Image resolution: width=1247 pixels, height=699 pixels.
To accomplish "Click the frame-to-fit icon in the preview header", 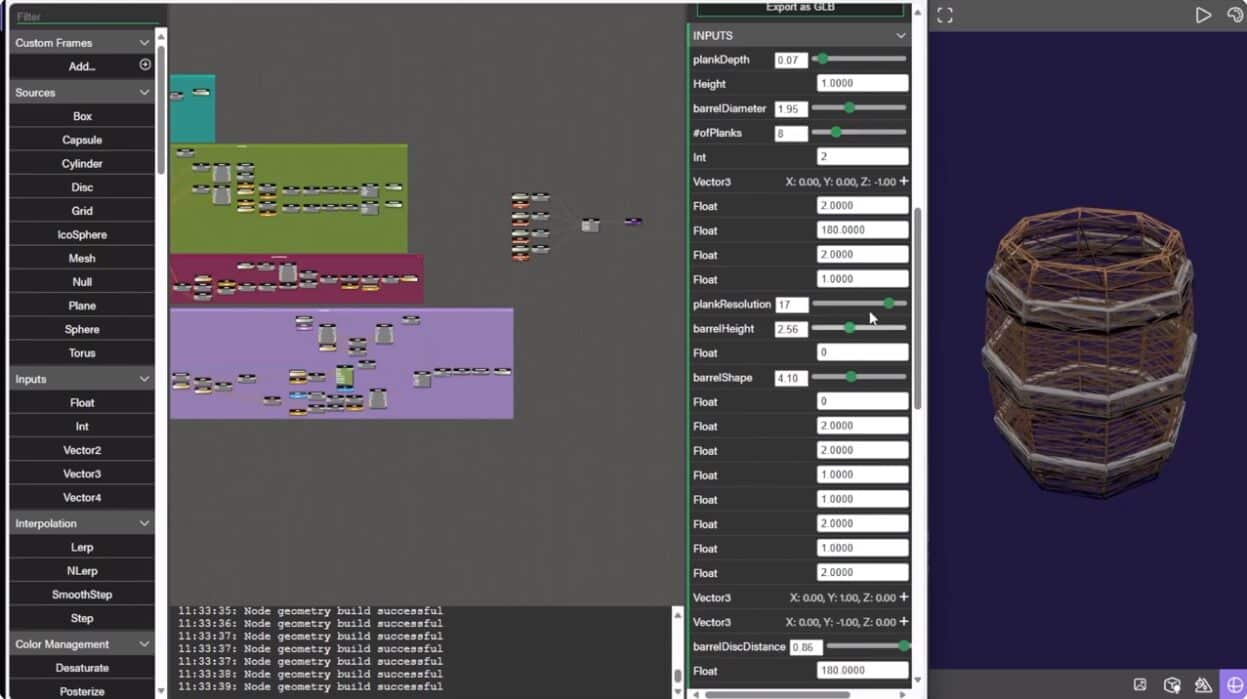I will pyautogui.click(x=945, y=15).
